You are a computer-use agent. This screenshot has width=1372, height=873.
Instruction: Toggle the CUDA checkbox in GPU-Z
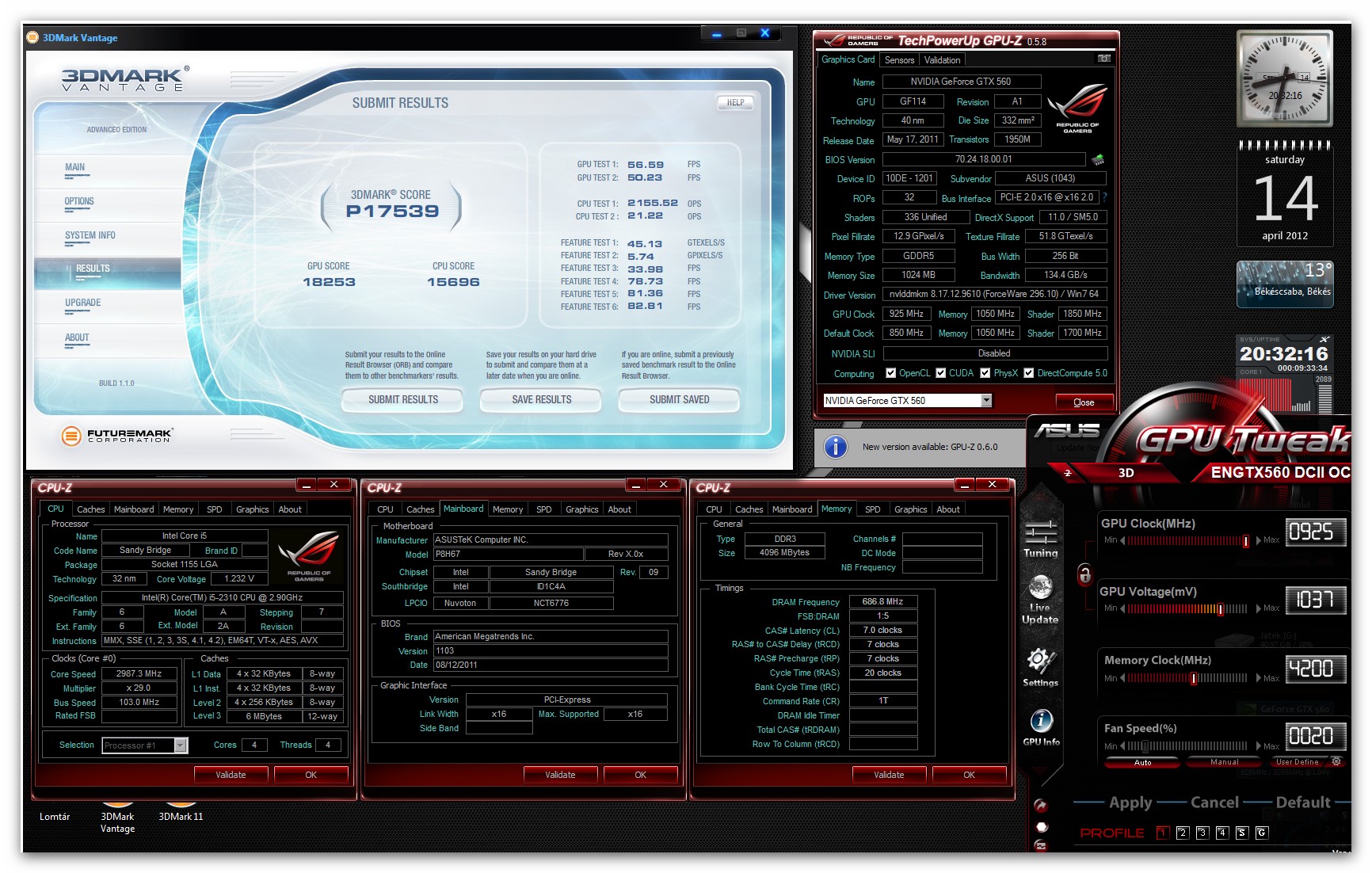[941, 373]
